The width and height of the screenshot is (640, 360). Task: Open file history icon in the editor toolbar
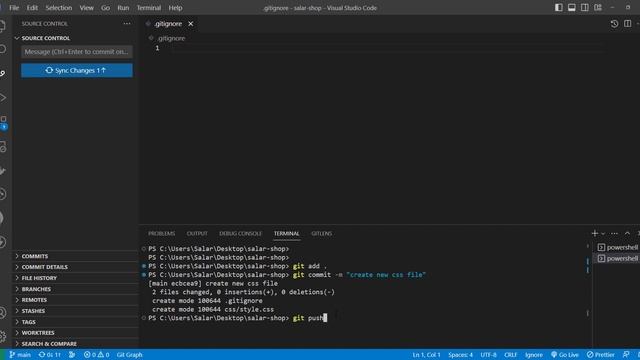tap(614, 24)
